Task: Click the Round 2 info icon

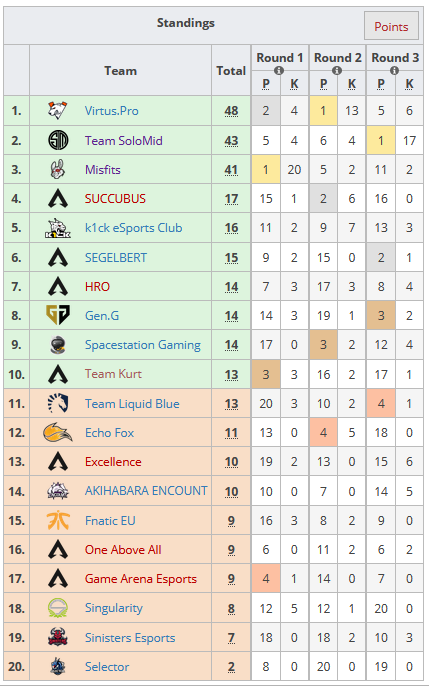Action: [337, 70]
